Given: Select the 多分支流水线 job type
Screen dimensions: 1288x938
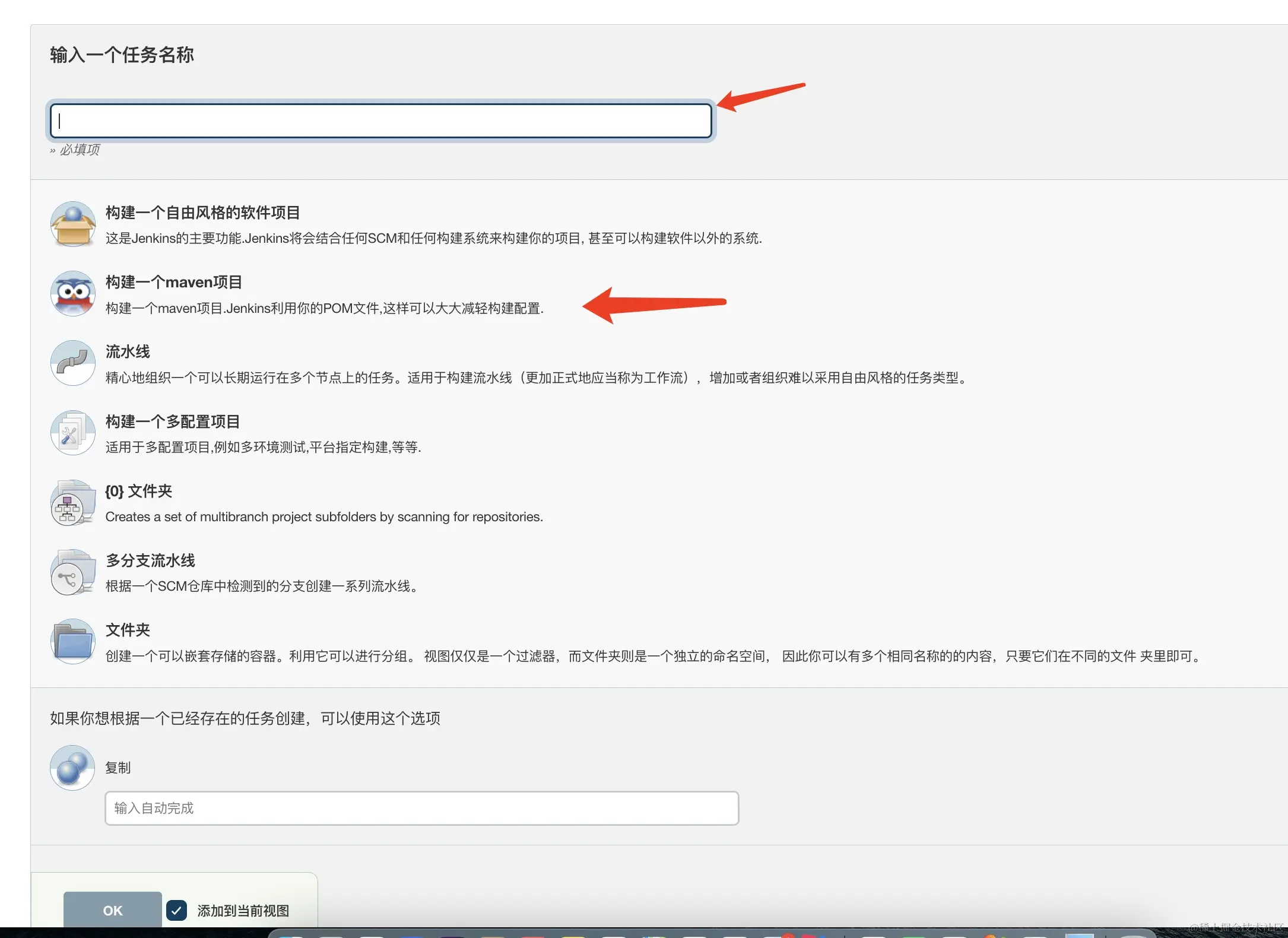Looking at the screenshot, I should 150,560.
